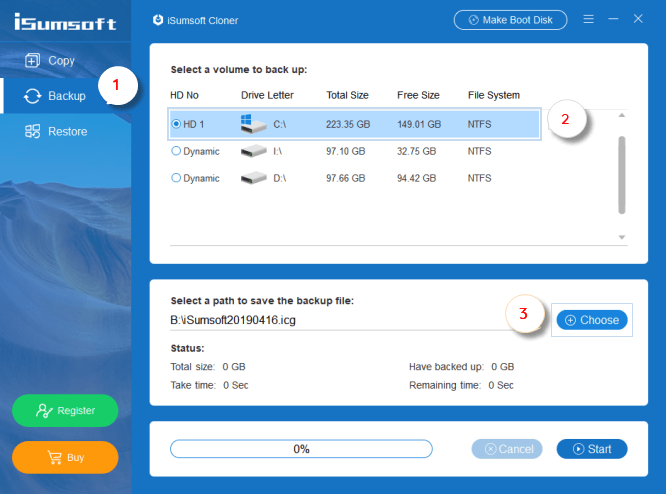Click the Restore grid icon
This screenshot has height=494, width=666.
coord(32,132)
